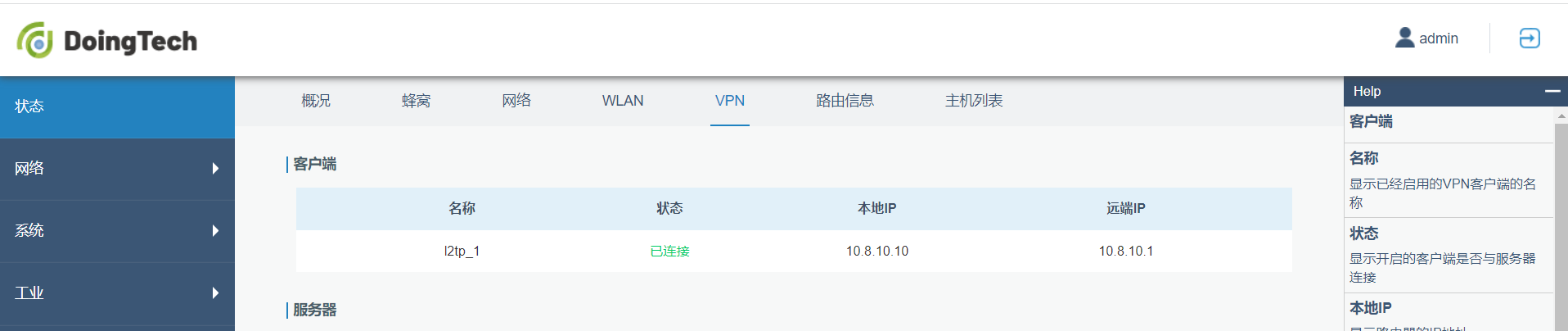Click the admin username label
This screenshot has width=1568, height=331.
point(1439,39)
